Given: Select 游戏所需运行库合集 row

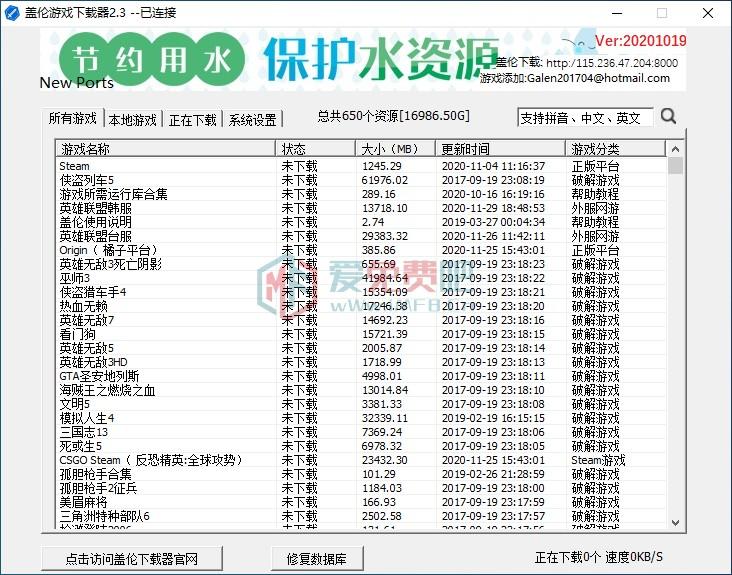Looking at the screenshot, I should point(361,194).
